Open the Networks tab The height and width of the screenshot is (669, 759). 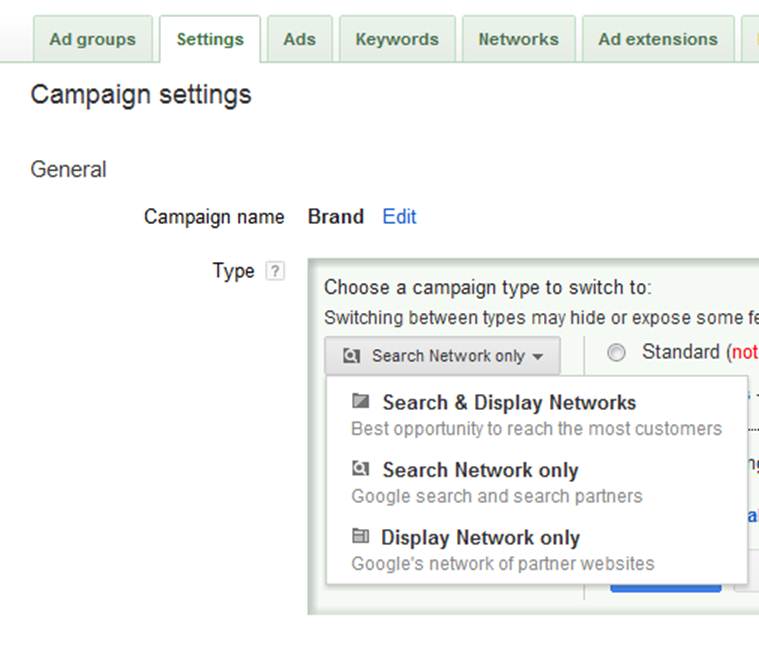click(x=518, y=39)
